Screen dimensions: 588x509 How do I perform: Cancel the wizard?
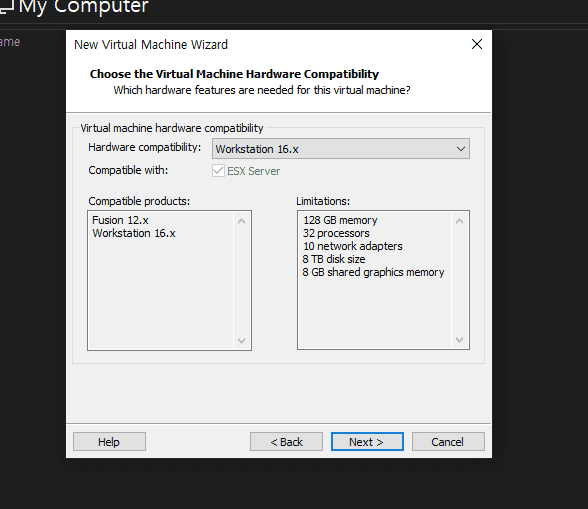[x=448, y=442]
